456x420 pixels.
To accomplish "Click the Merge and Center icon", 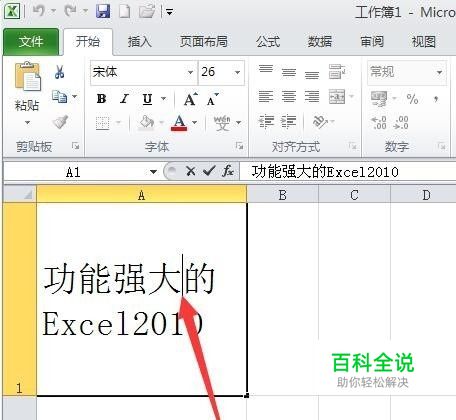I will [337, 97].
